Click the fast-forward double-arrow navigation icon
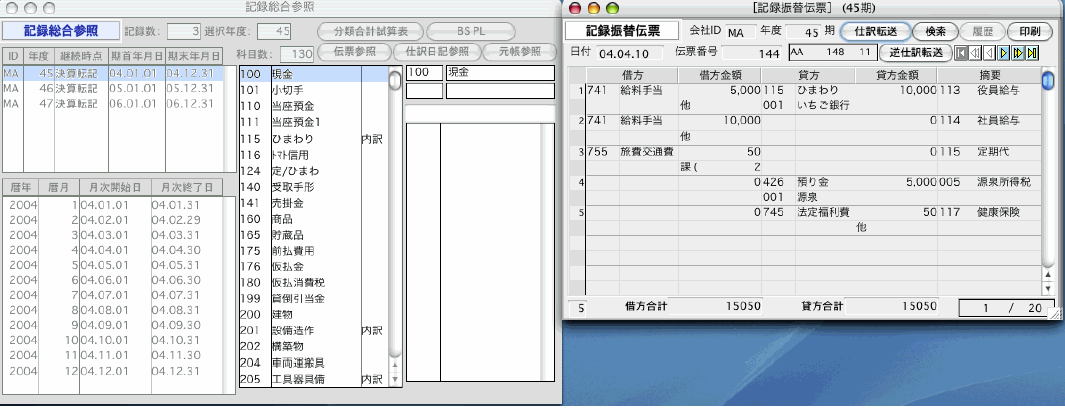Image resolution: width=1065 pixels, height=410 pixels. [1018, 53]
